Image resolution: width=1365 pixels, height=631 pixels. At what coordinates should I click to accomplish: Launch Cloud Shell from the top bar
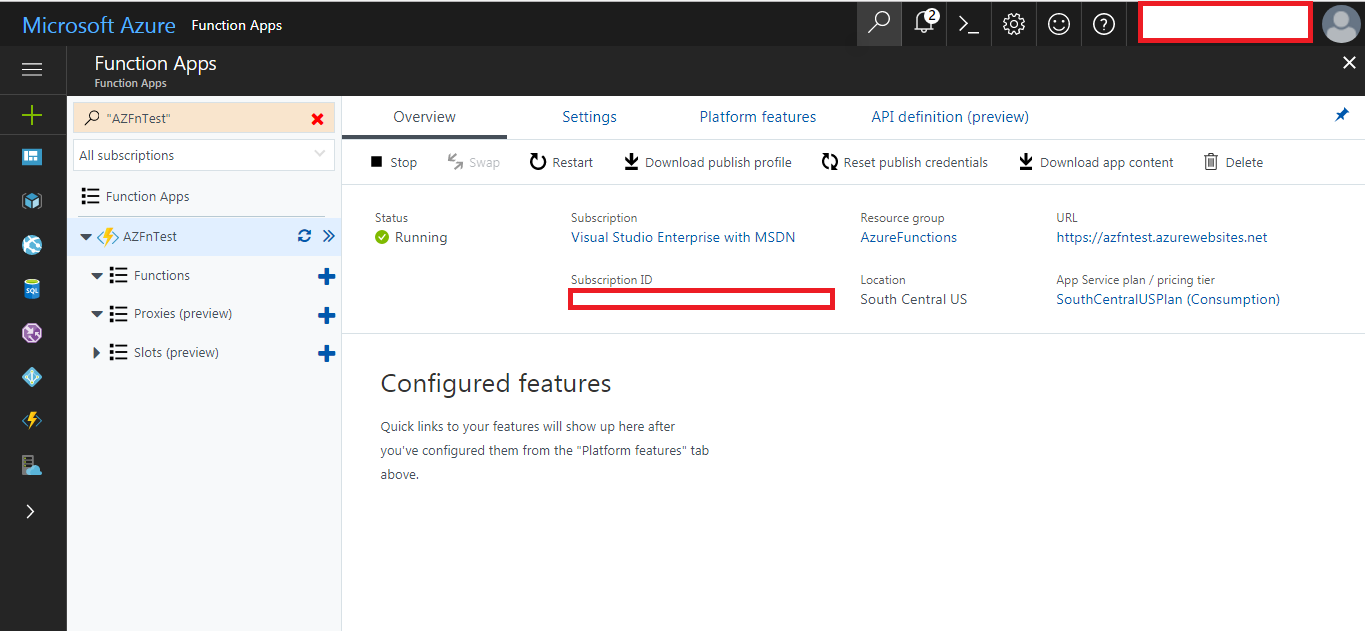coord(969,24)
